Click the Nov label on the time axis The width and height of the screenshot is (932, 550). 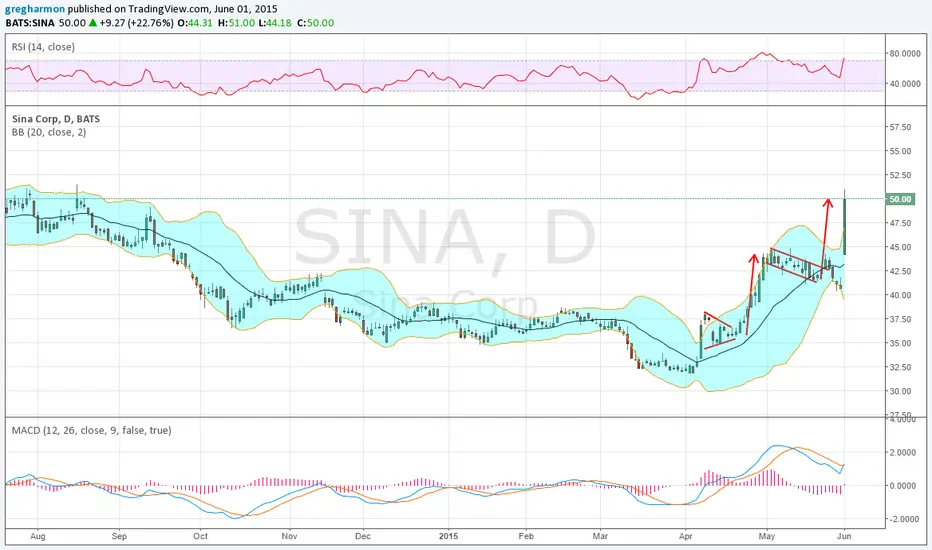click(289, 536)
